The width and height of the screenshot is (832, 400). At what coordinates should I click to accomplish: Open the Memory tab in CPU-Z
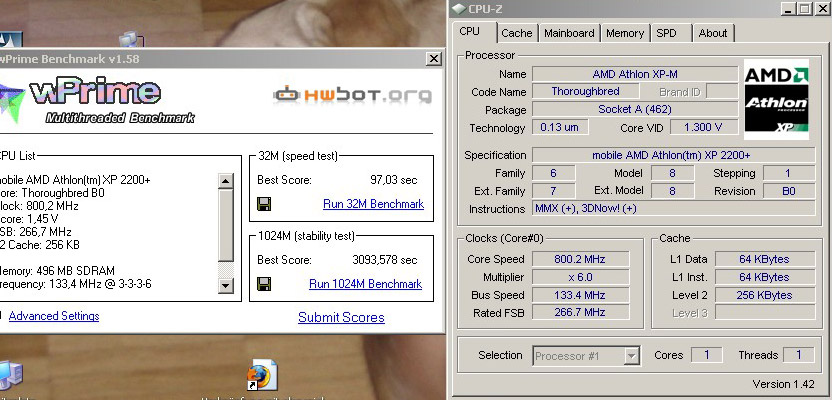(x=625, y=33)
